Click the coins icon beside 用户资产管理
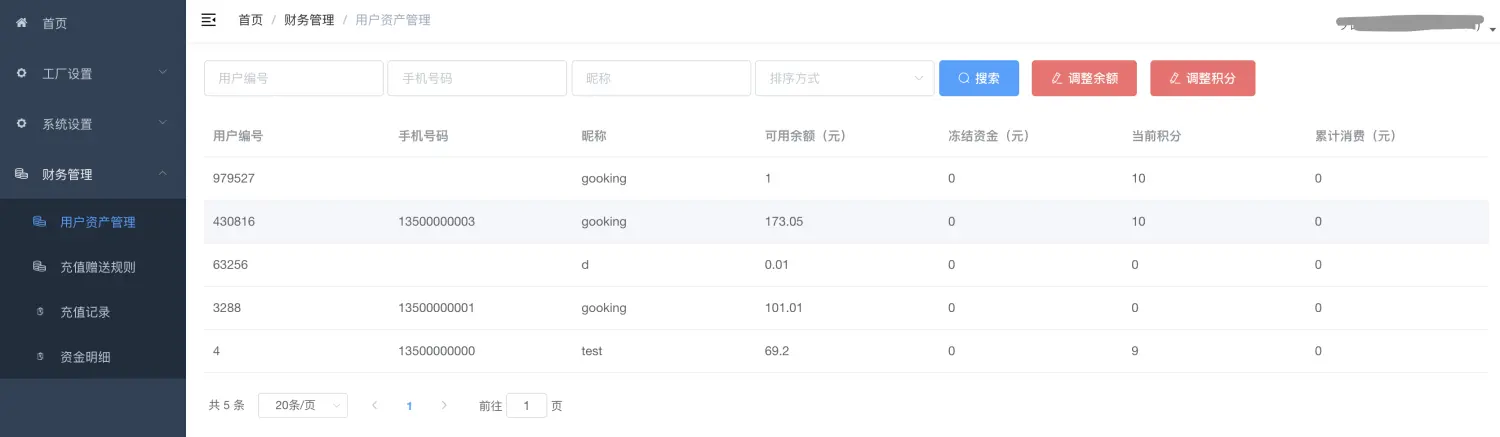This screenshot has width=1500, height=437. [40, 222]
